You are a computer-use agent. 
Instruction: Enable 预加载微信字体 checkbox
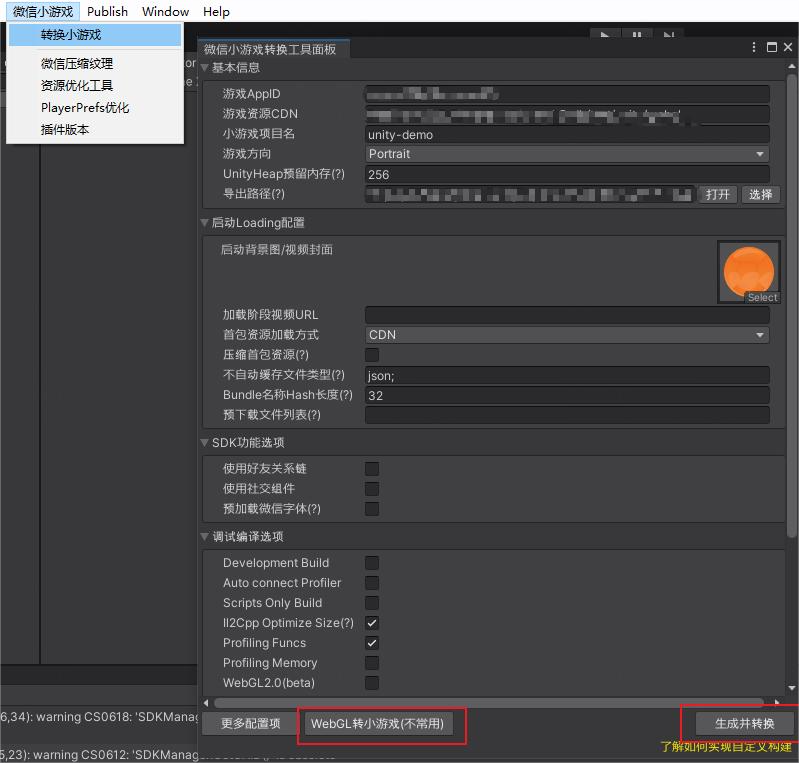(372, 508)
